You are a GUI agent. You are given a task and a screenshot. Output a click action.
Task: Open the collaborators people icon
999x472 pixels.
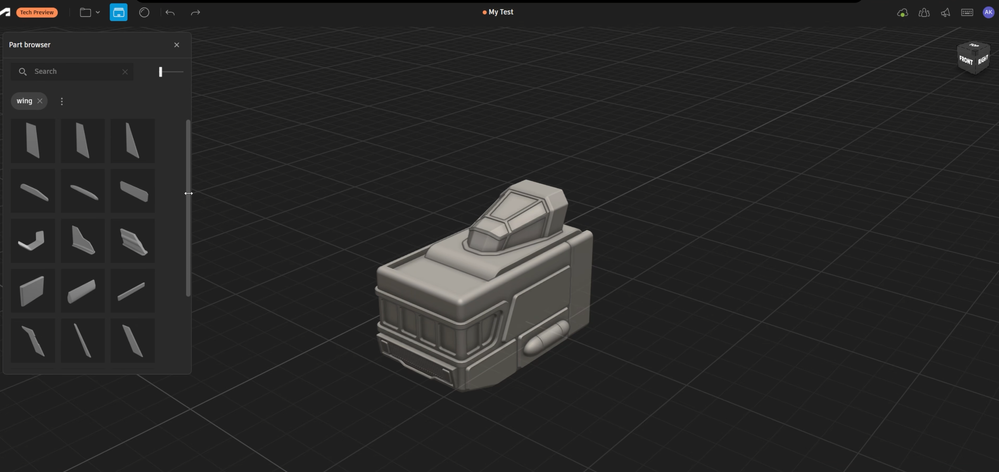924,12
